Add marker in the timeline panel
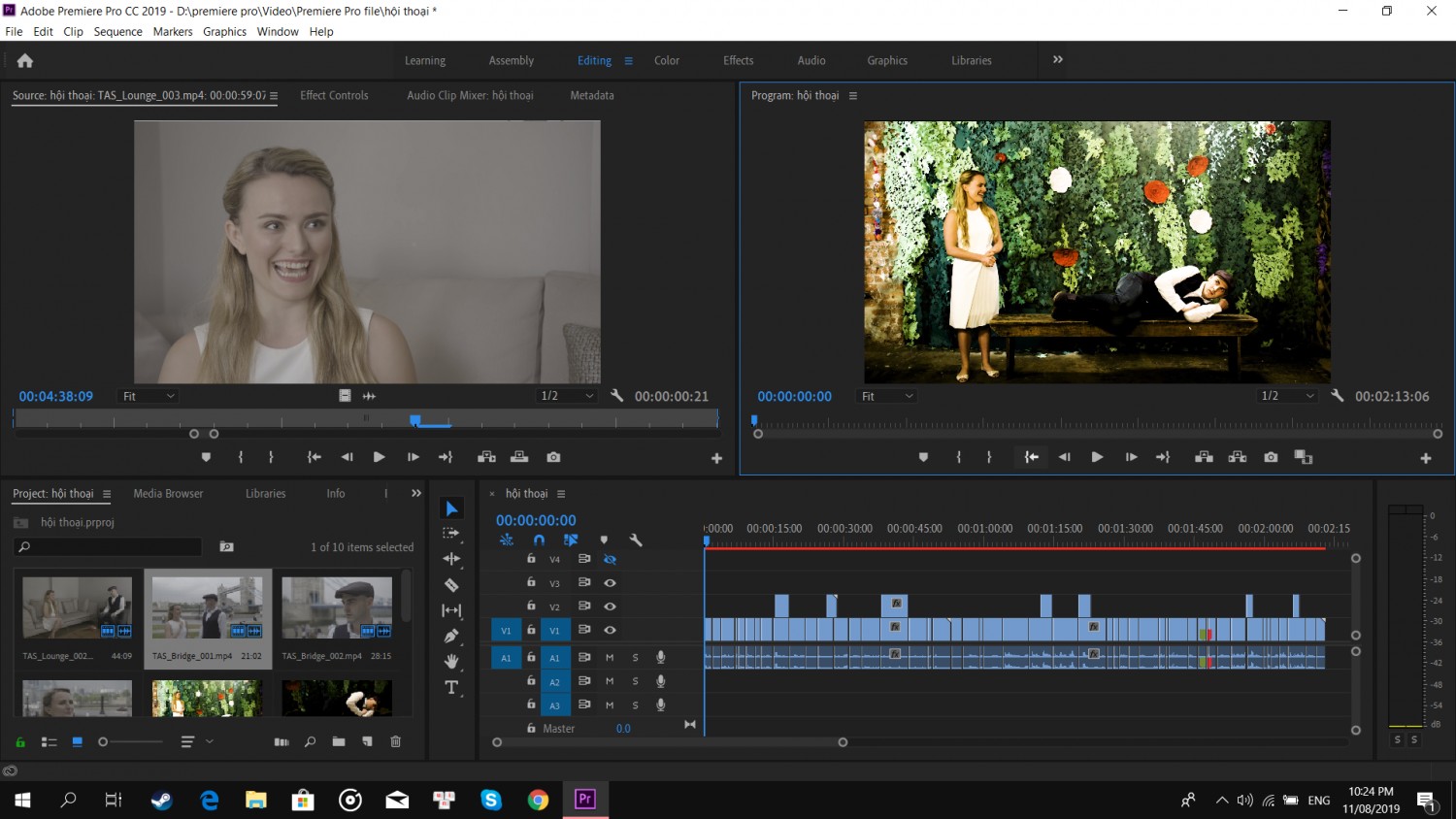 (x=604, y=541)
